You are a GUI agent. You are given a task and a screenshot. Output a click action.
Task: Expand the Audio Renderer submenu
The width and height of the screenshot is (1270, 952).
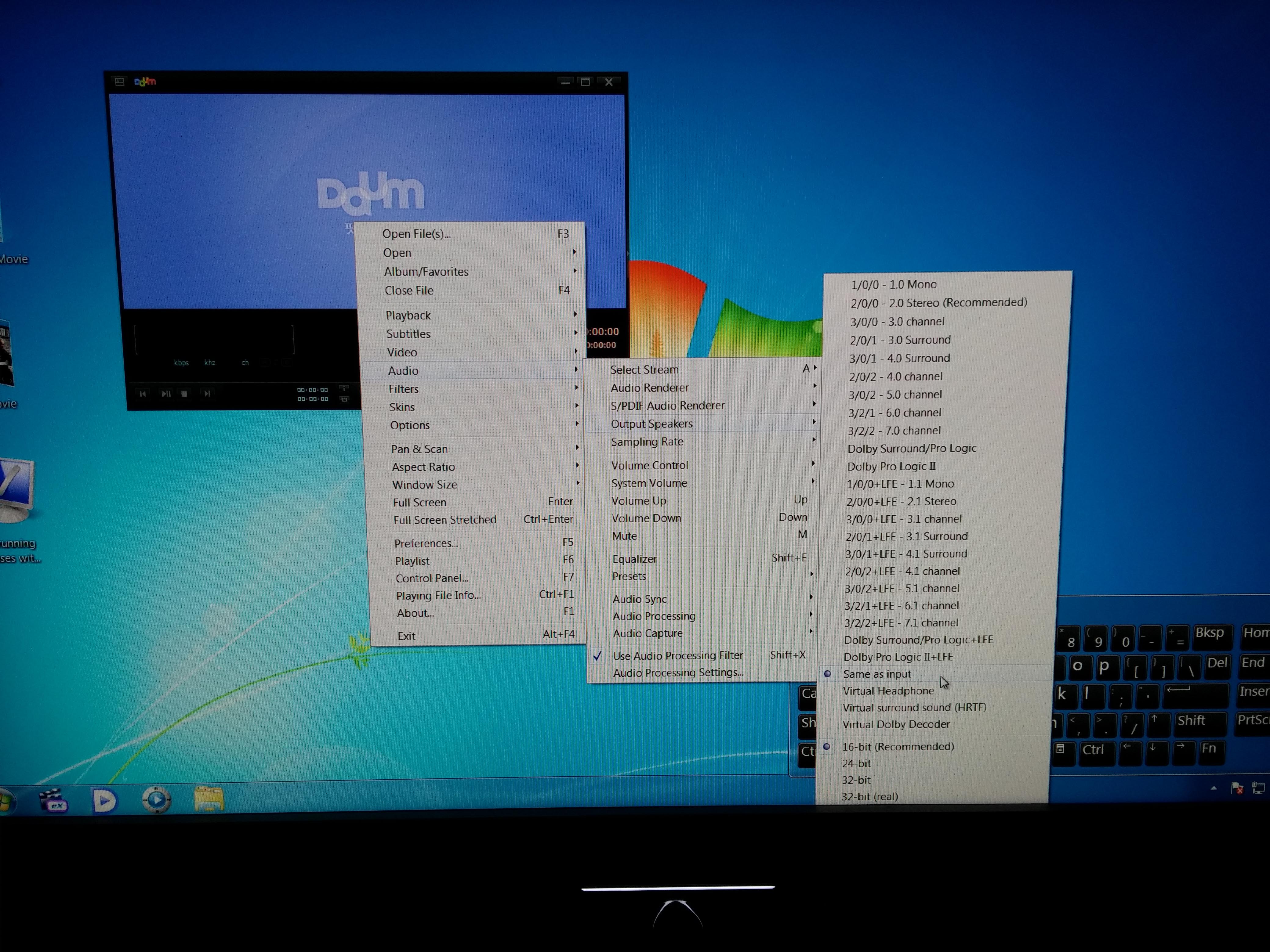[703, 387]
